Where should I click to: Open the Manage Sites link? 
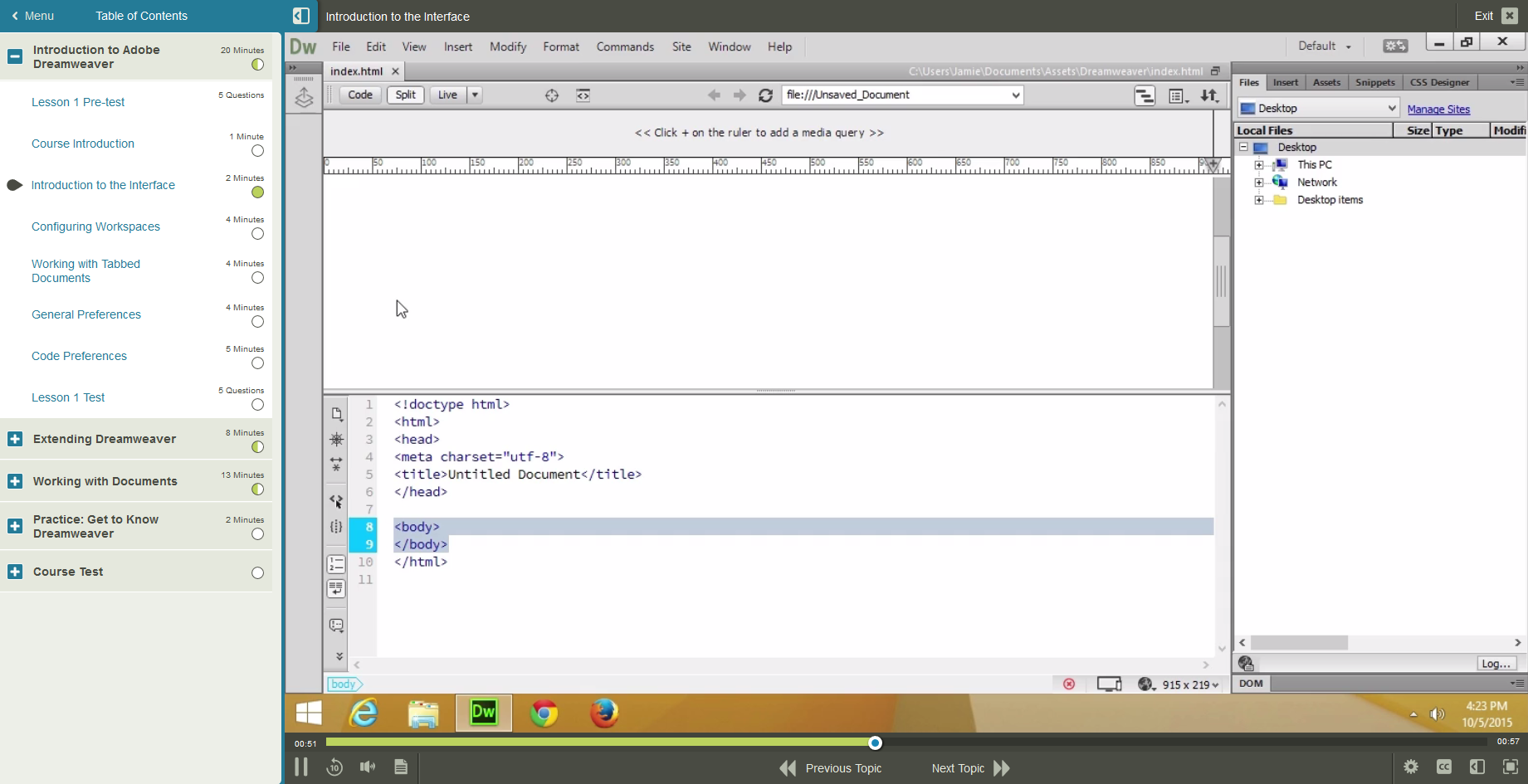coord(1438,109)
